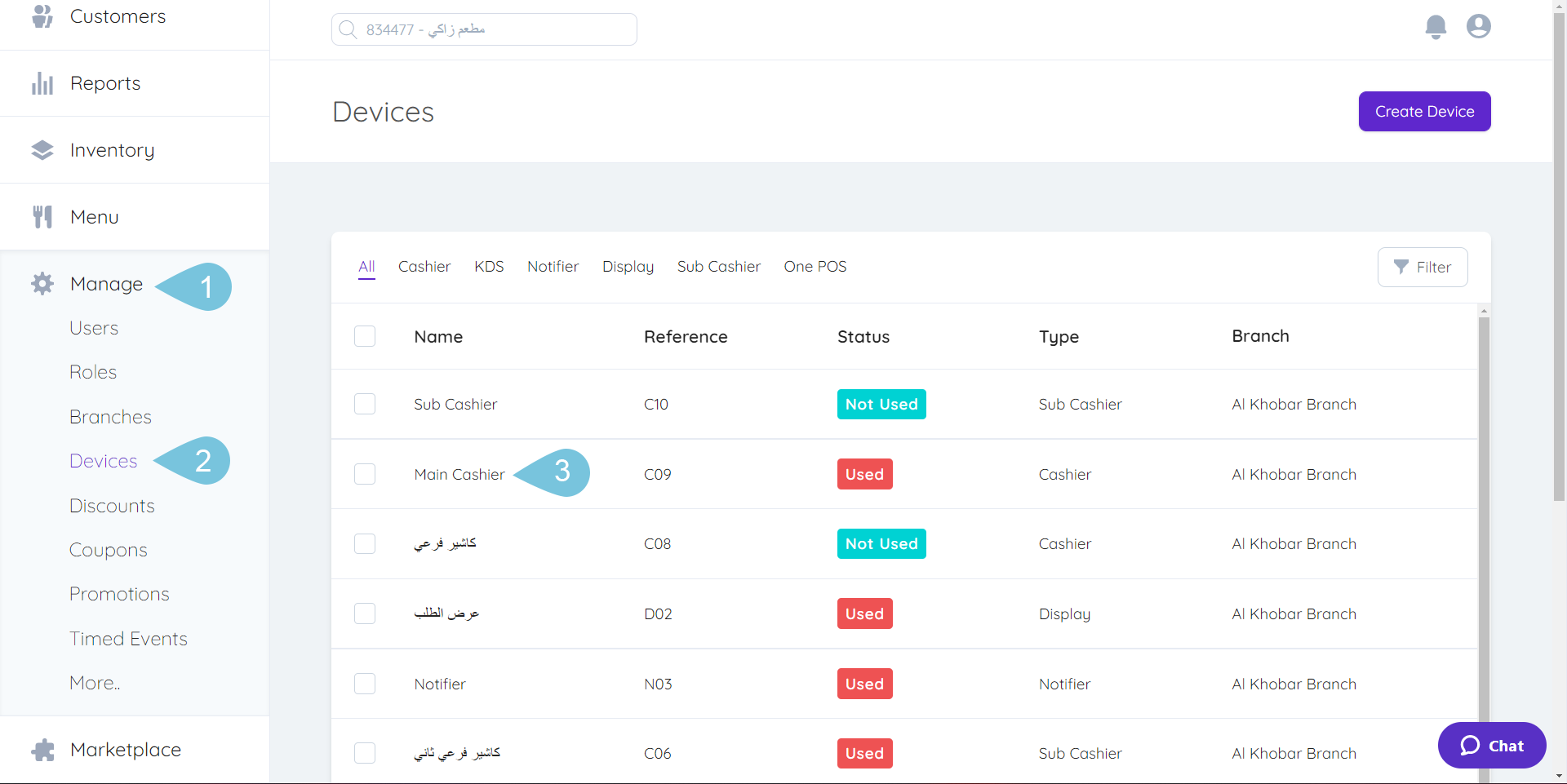
Task: Open the Marketplace icon in the sidebar
Action: coord(42,749)
